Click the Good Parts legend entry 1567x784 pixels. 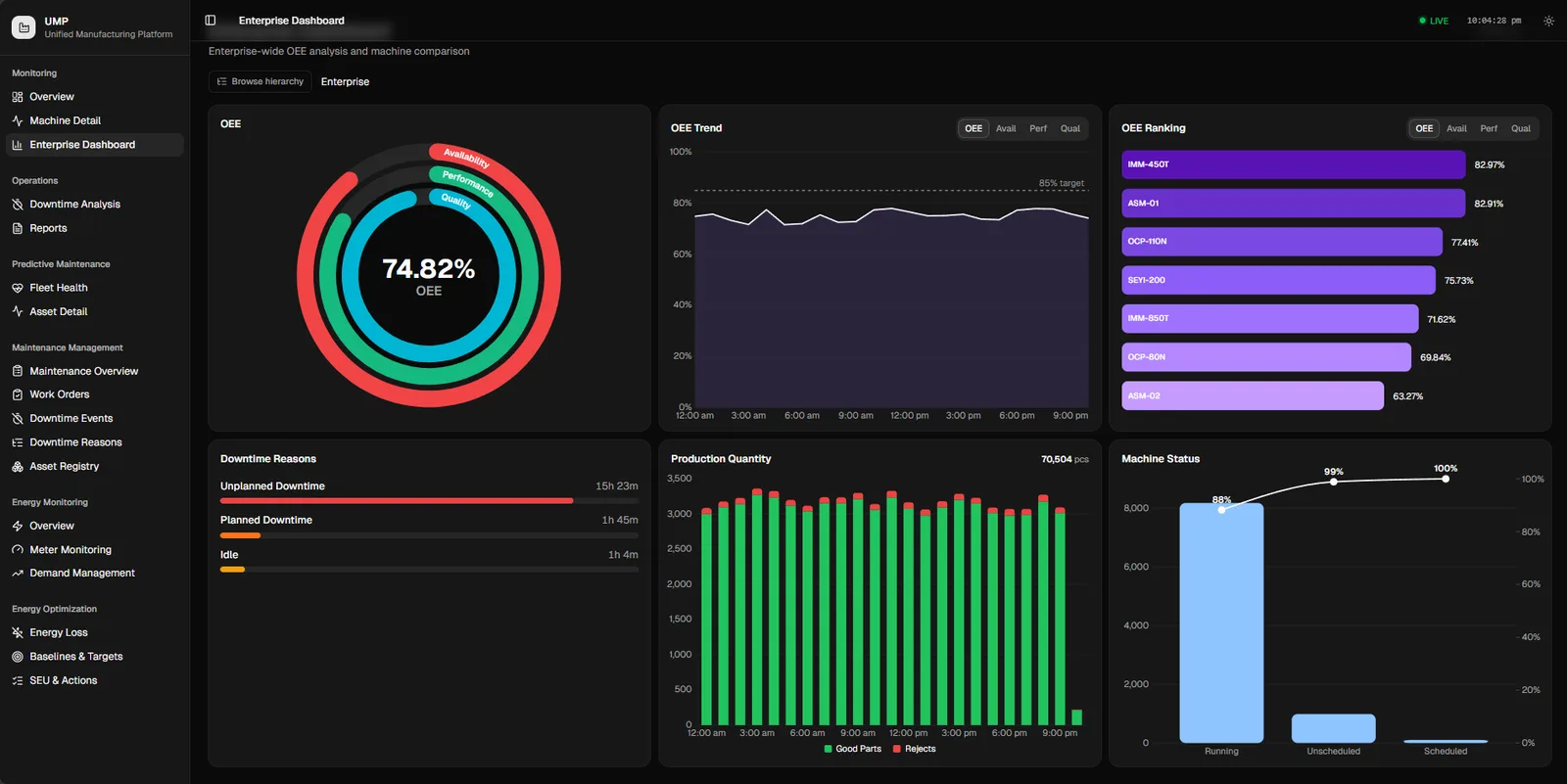pyautogui.click(x=853, y=749)
